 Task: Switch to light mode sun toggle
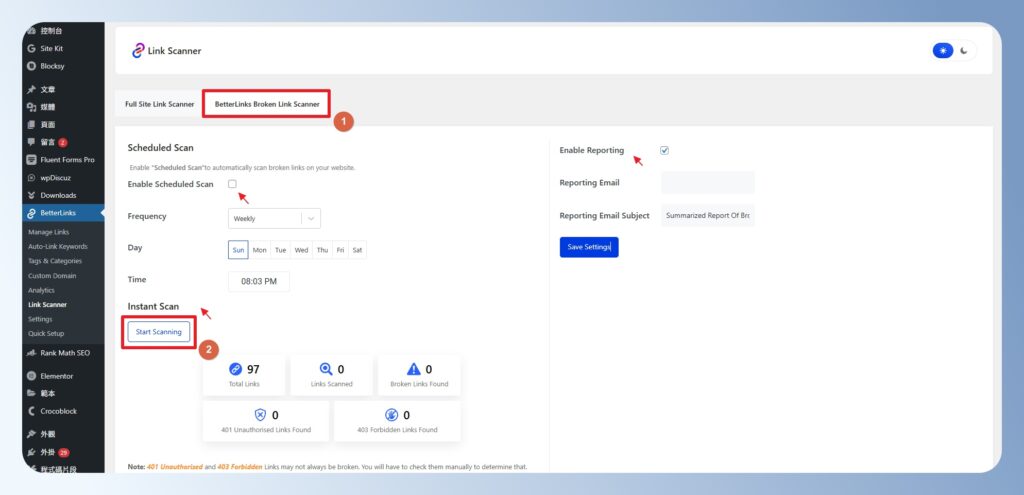click(943, 50)
